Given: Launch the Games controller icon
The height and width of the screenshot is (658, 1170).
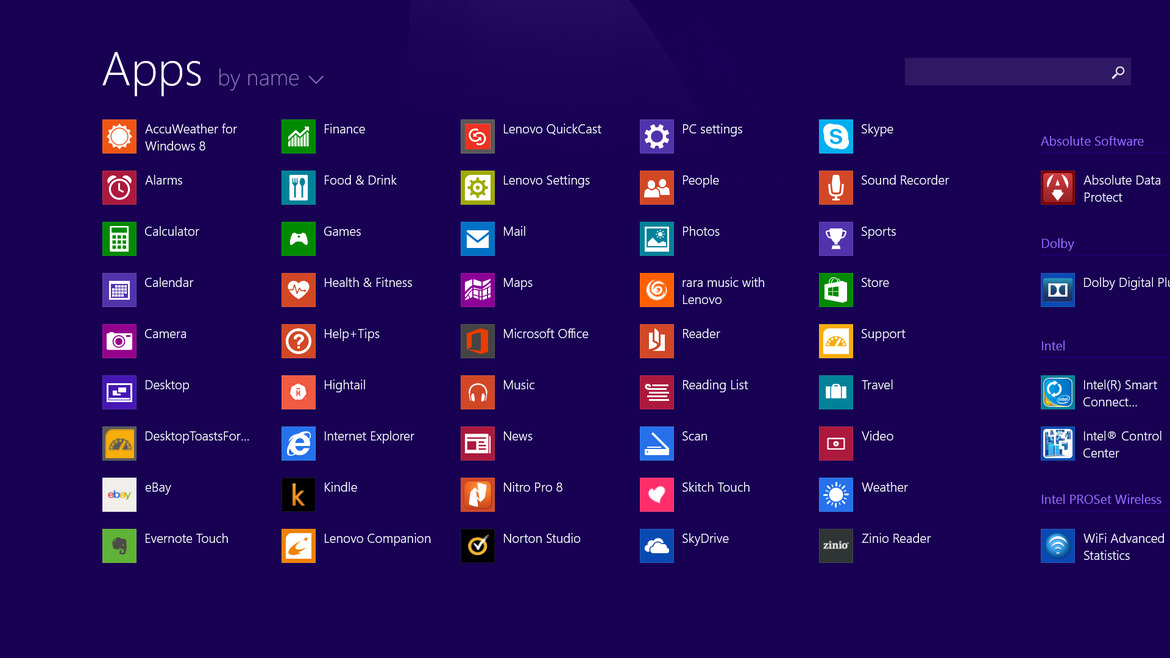Looking at the screenshot, I should tap(298, 239).
